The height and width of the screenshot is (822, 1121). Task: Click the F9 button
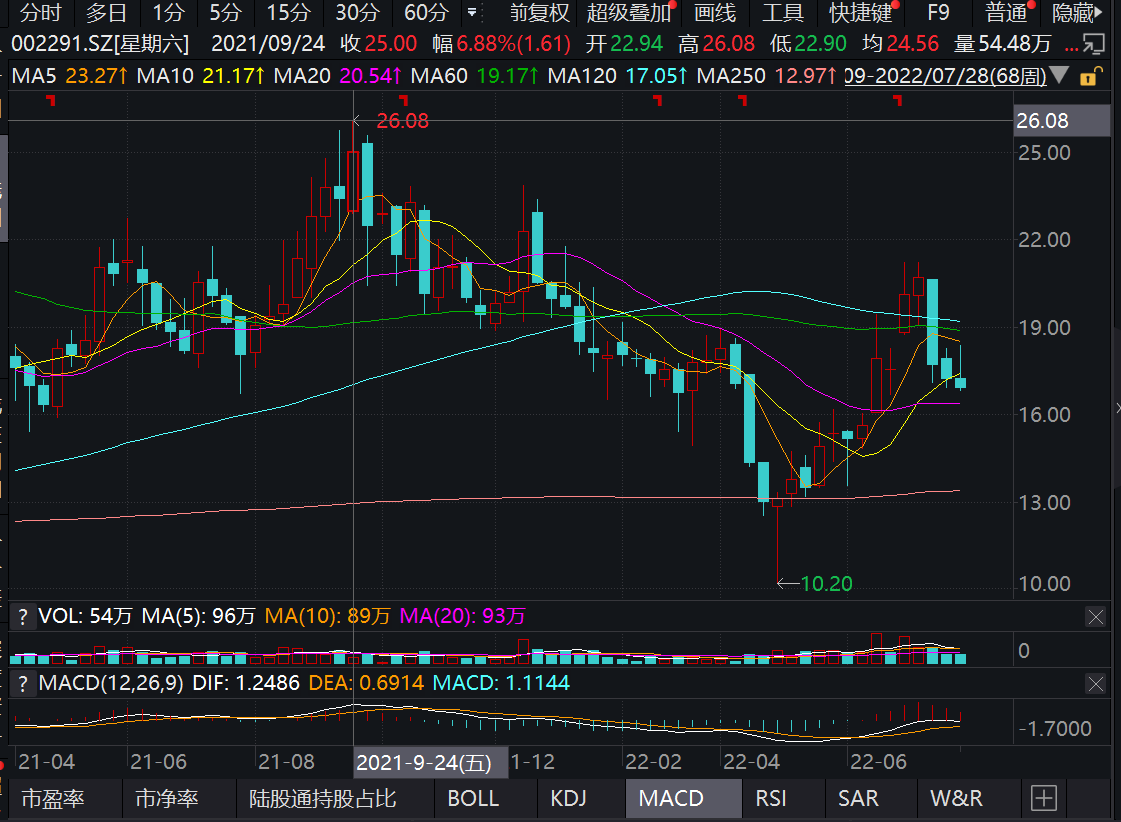(938, 12)
